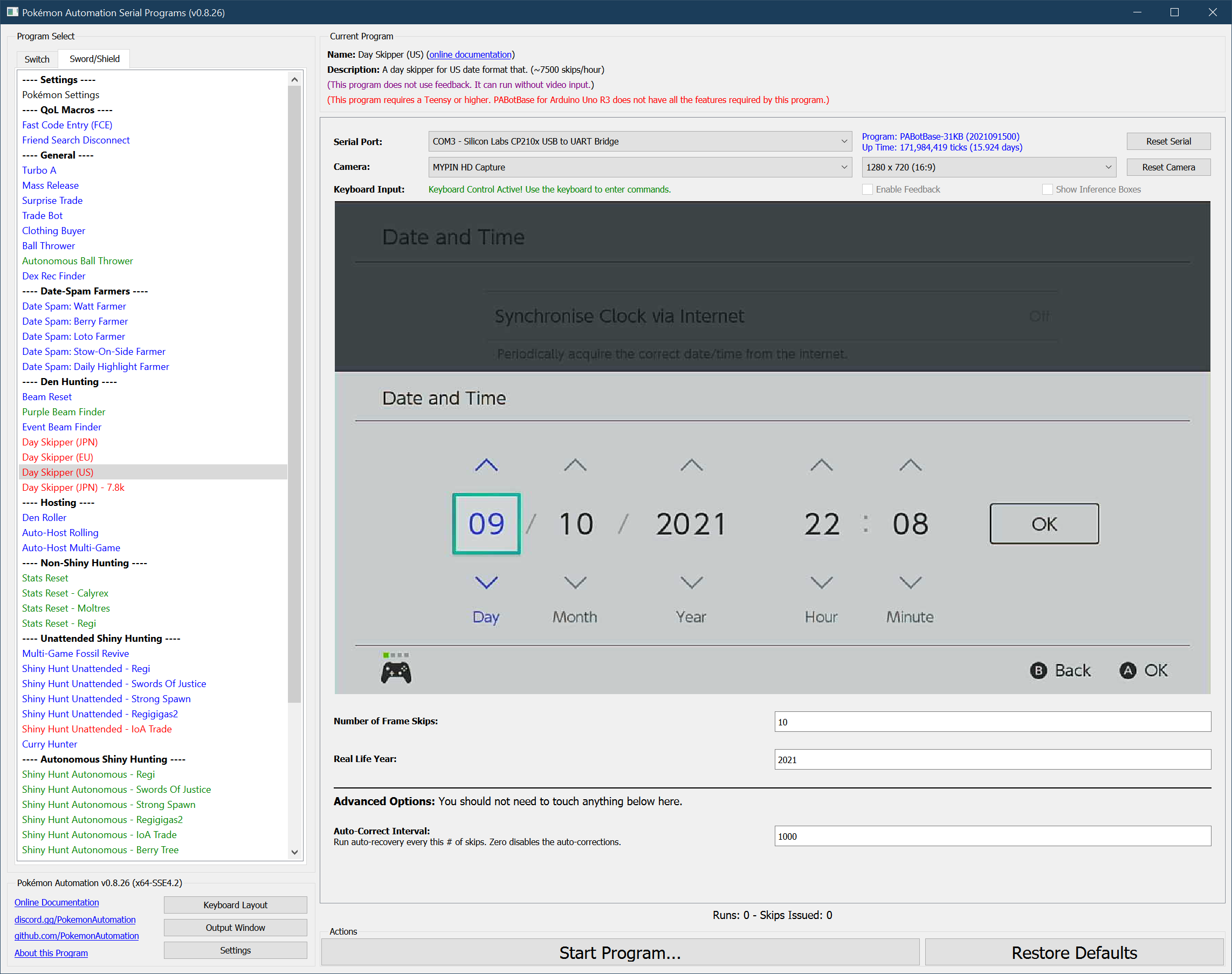Viewport: 1232px width, 974px height.
Task: Click the down chevron below Year value
Action: [x=691, y=582]
